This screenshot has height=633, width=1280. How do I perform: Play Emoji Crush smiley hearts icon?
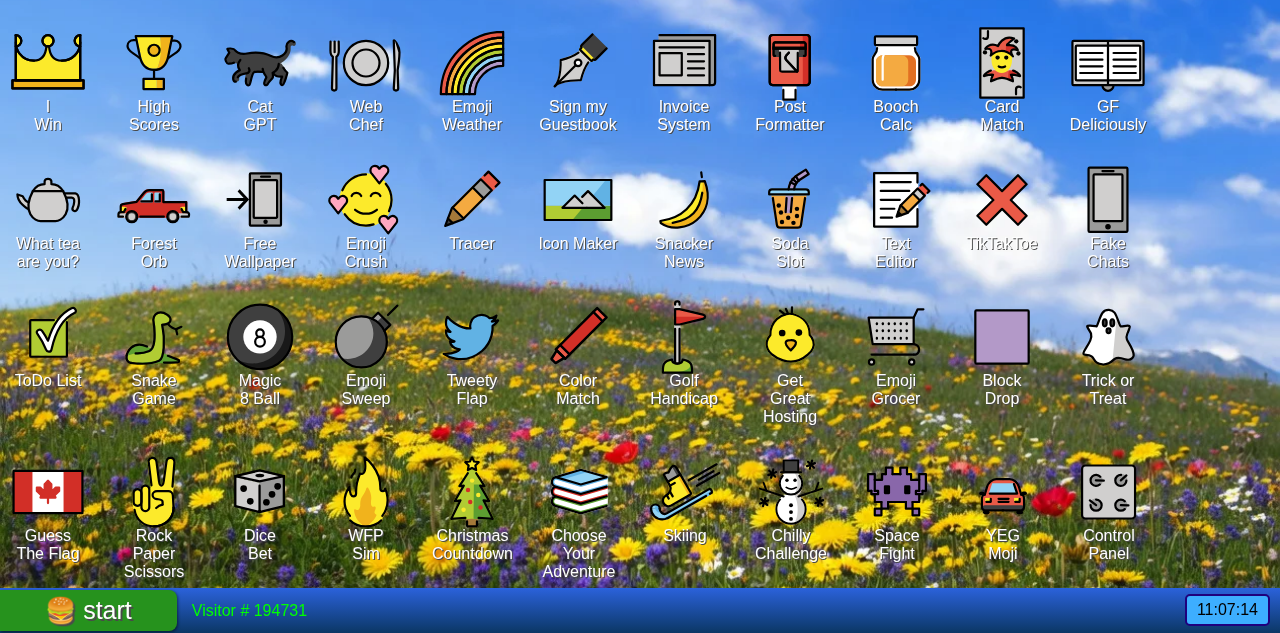[366, 199]
